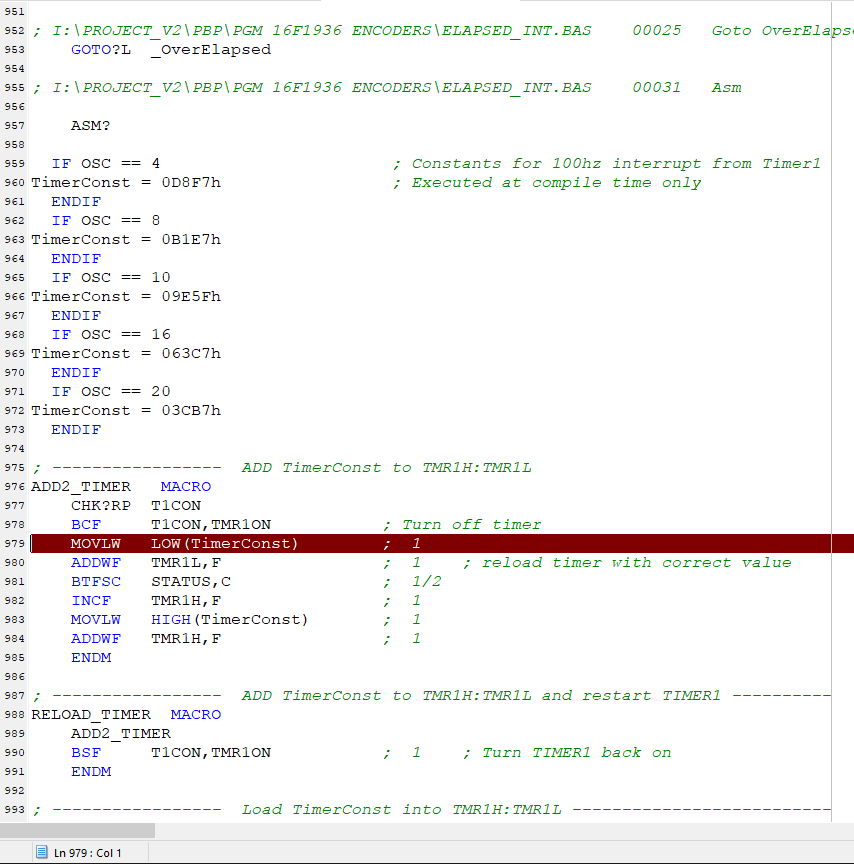The height and width of the screenshot is (868, 854).
Task: Click line number 975 in the gutter
Action: (14, 468)
